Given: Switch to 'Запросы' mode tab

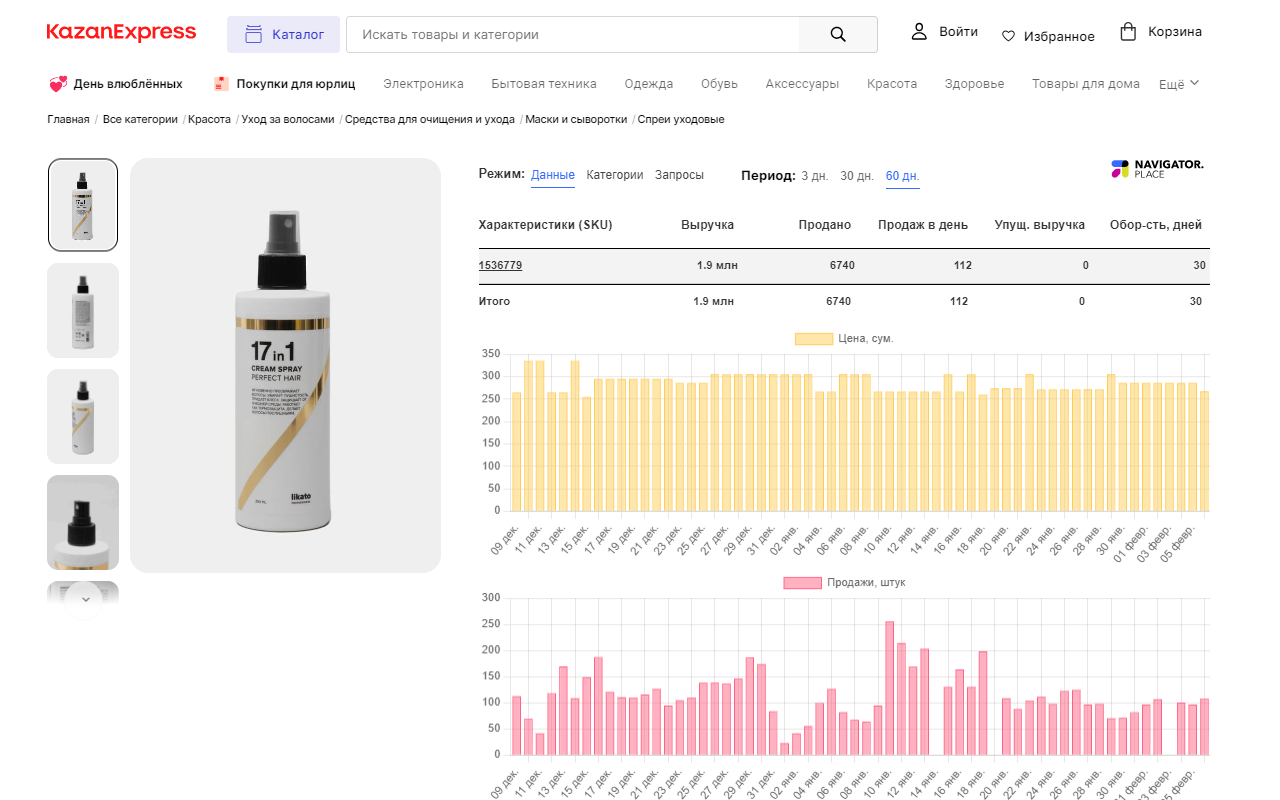Looking at the screenshot, I should coord(679,175).
